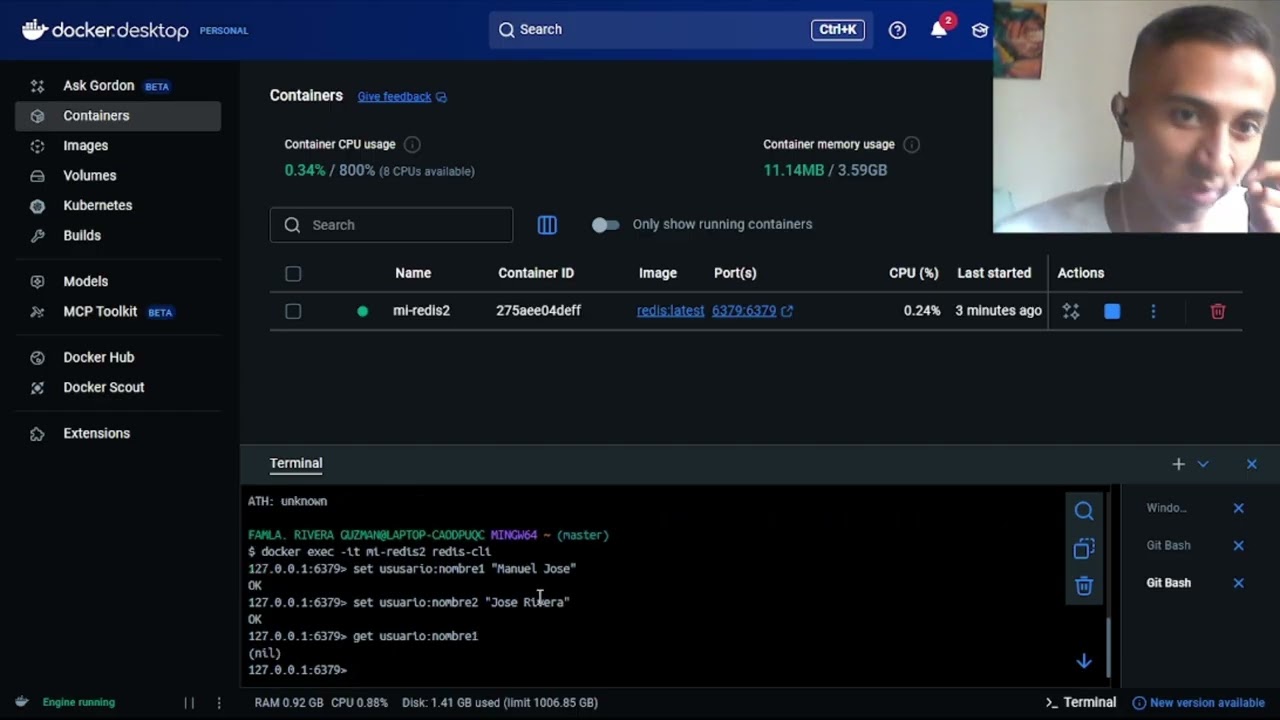Click the Give feedback link
Image resolution: width=1280 pixels, height=720 pixels.
pos(402,97)
